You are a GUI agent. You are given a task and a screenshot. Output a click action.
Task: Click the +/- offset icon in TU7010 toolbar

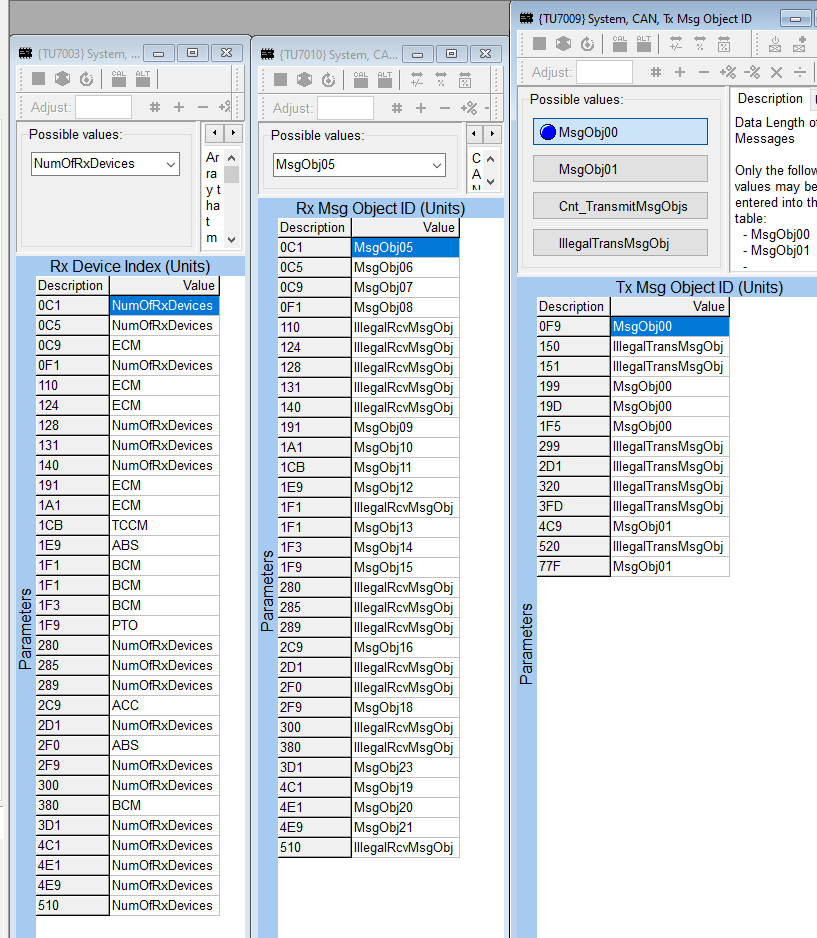pos(417,80)
